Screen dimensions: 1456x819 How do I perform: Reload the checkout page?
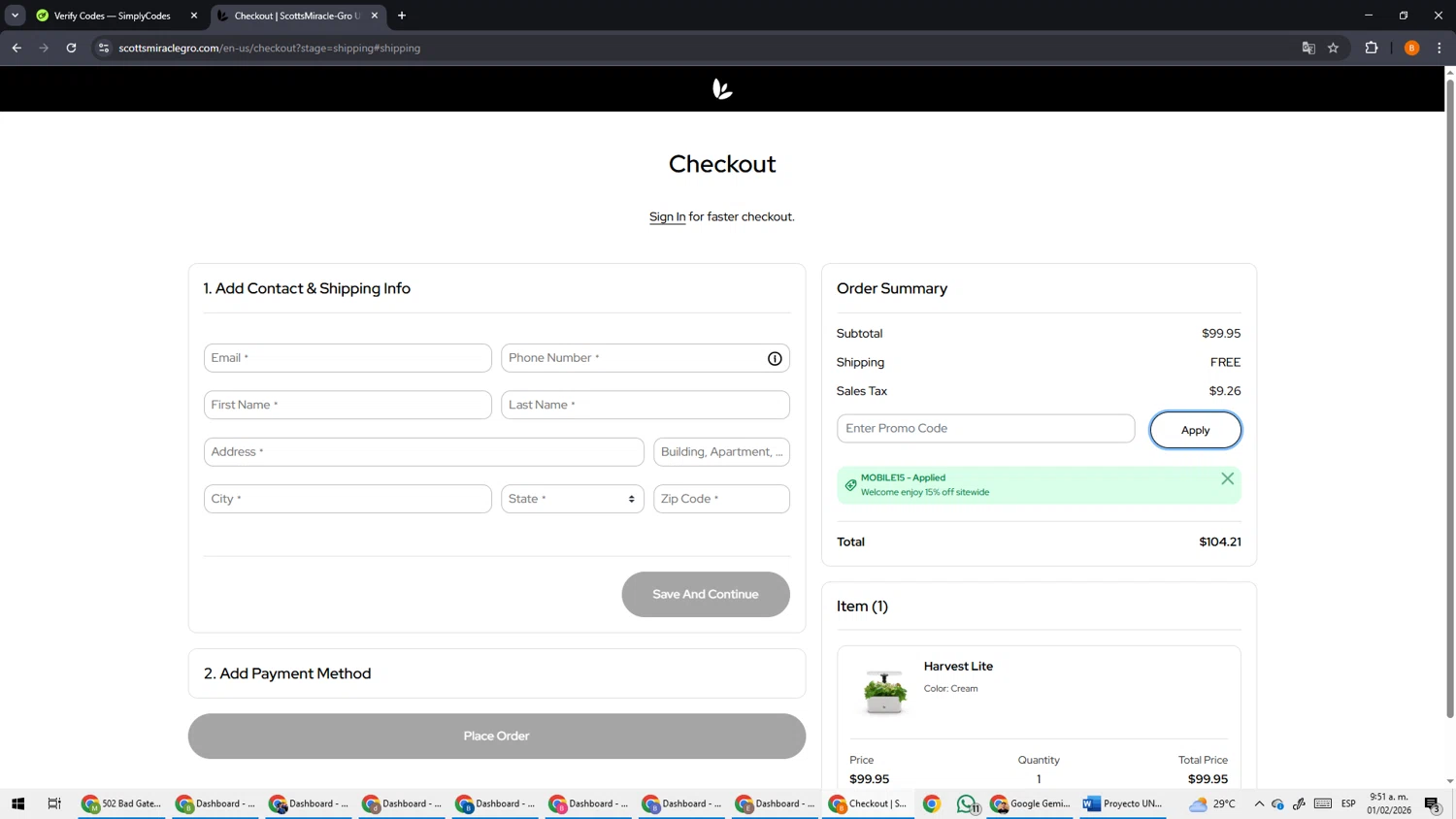pyautogui.click(x=71, y=48)
